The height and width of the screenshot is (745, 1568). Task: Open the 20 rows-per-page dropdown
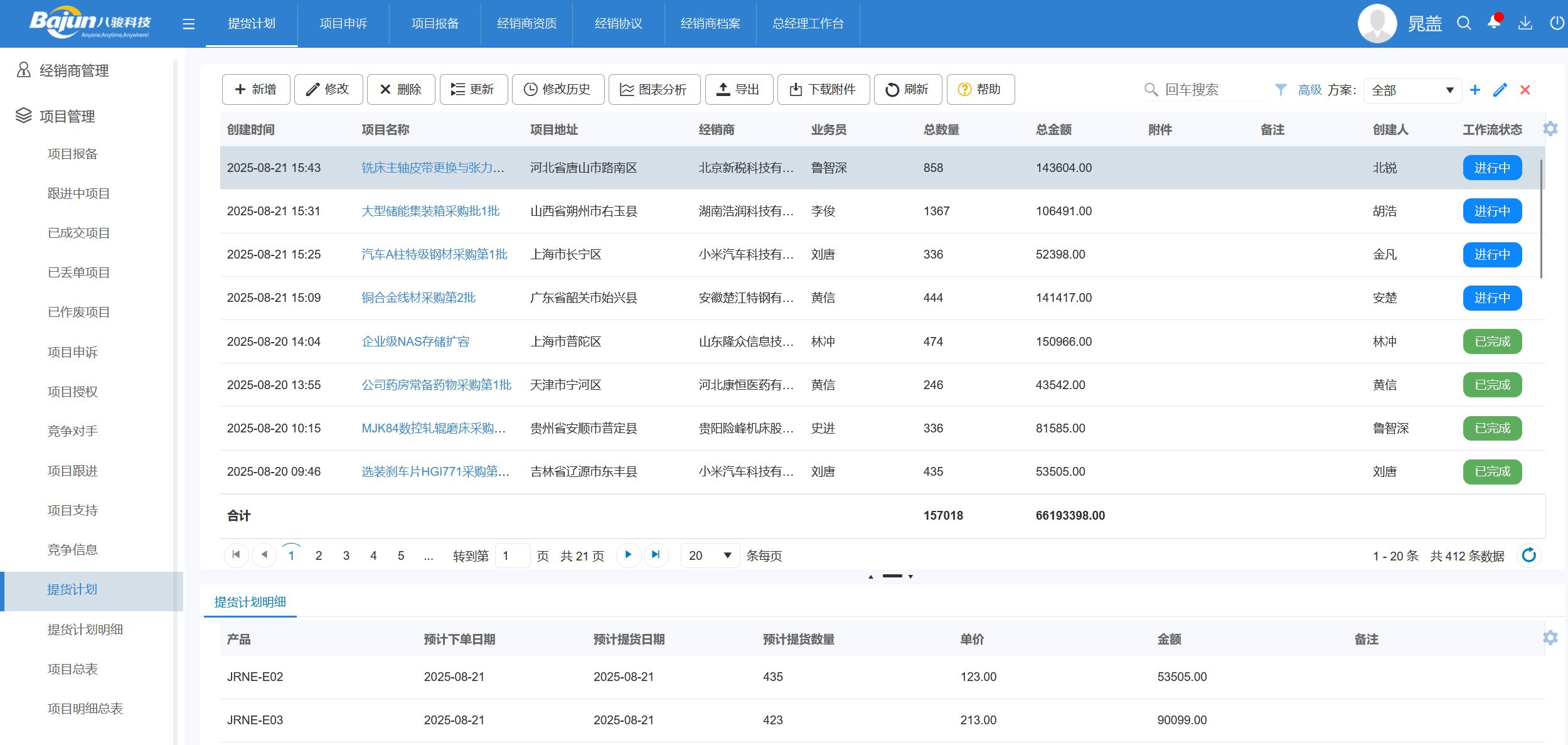710,555
